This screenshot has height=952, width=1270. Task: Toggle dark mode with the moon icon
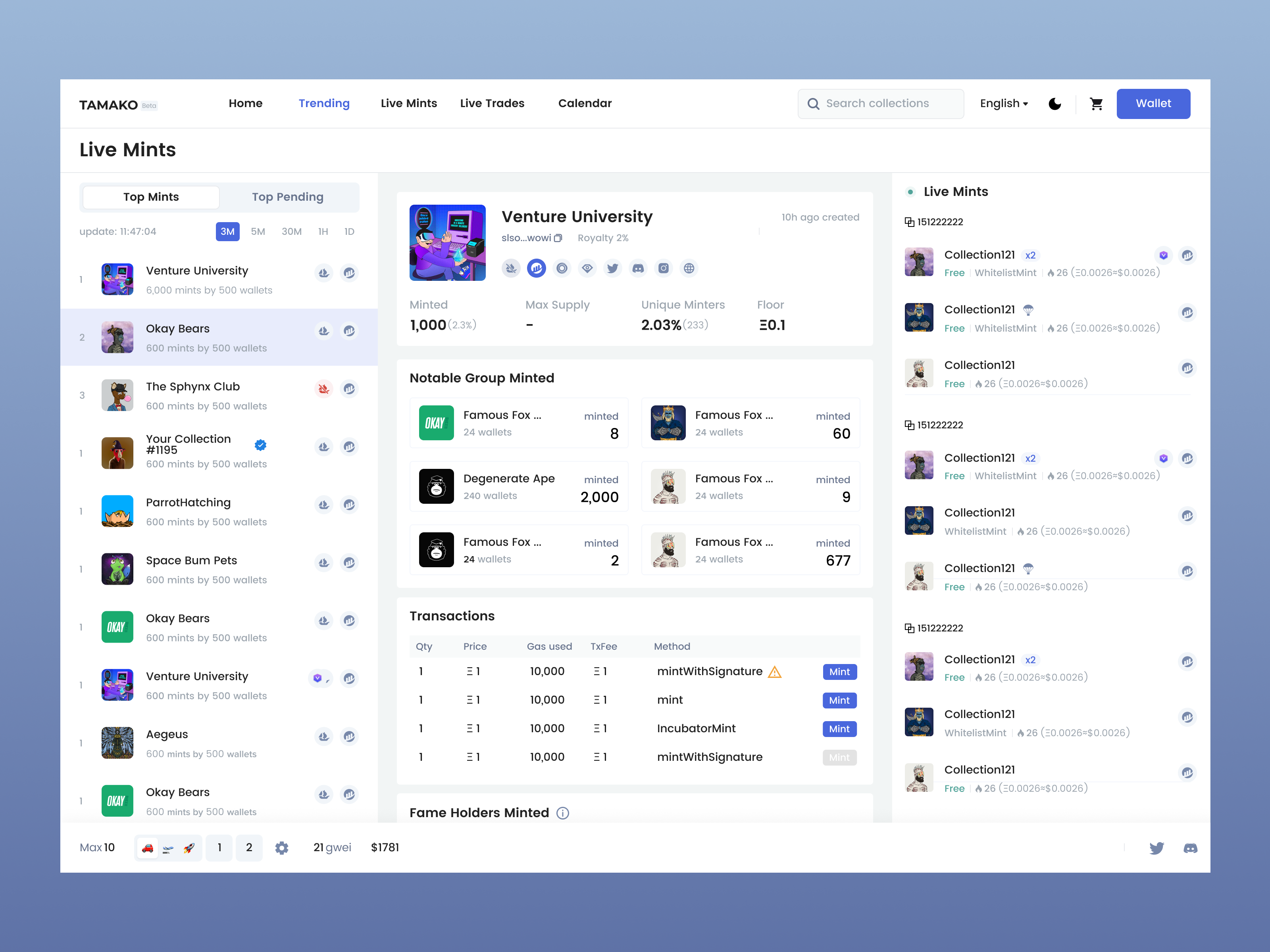click(1055, 103)
